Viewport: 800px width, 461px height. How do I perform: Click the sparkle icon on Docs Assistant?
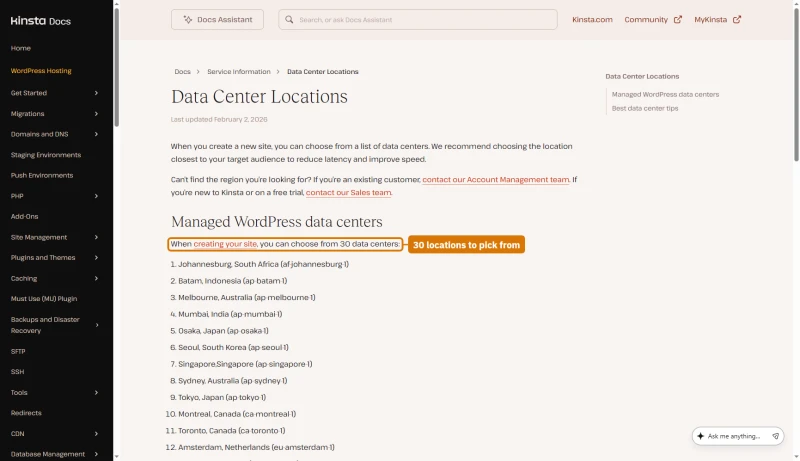pyautogui.click(x=188, y=19)
